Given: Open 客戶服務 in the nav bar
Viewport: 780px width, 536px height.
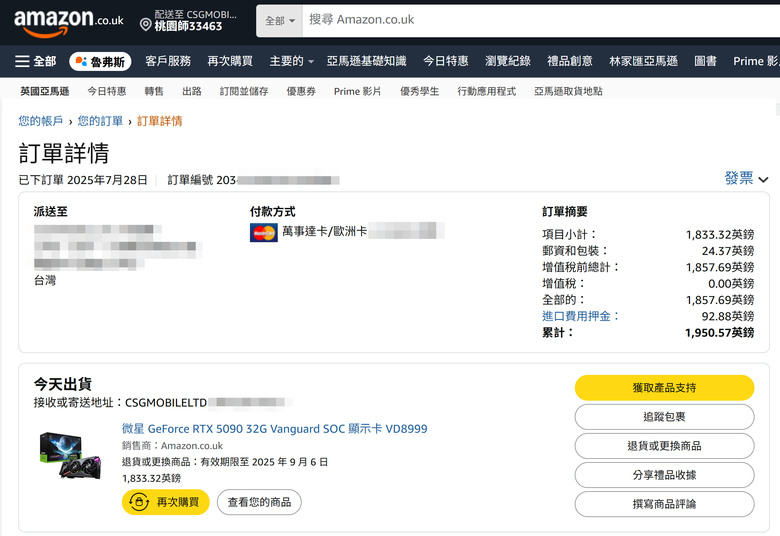Looking at the screenshot, I should point(168,61).
